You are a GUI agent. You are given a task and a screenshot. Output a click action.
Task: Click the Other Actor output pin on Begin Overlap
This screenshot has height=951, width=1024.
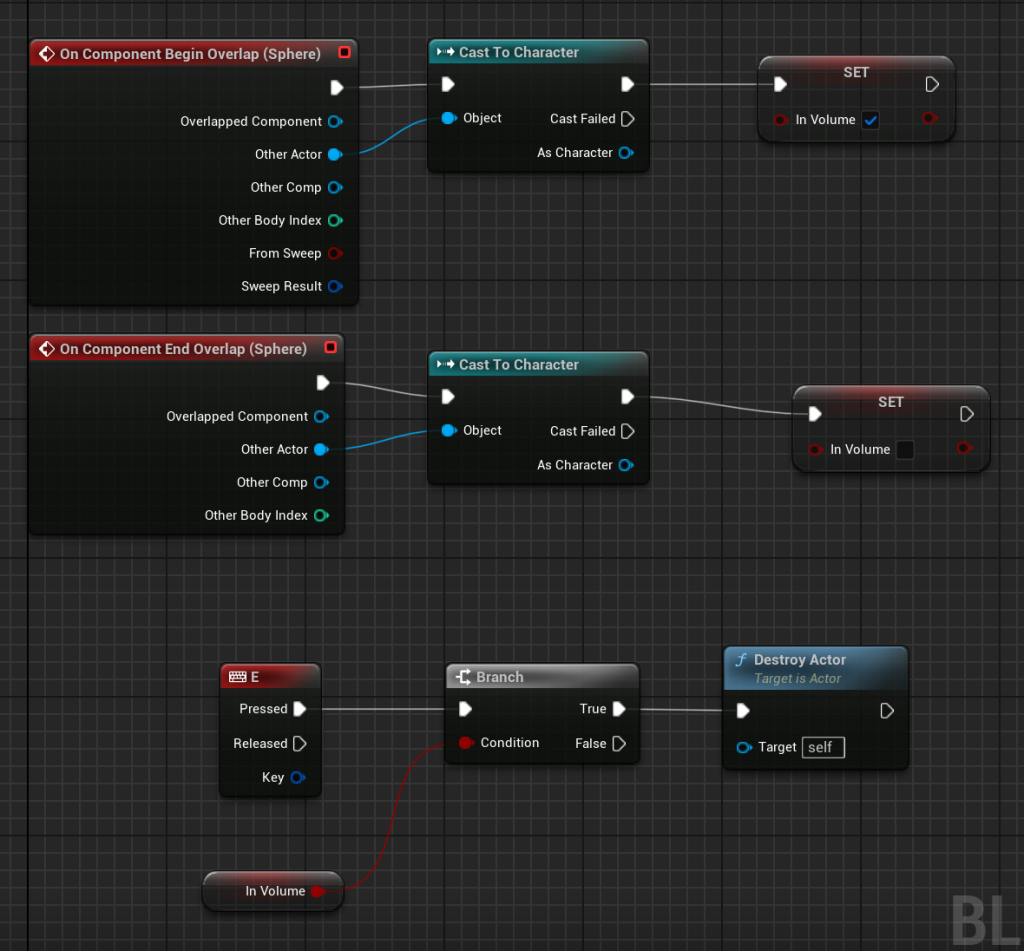[334, 154]
